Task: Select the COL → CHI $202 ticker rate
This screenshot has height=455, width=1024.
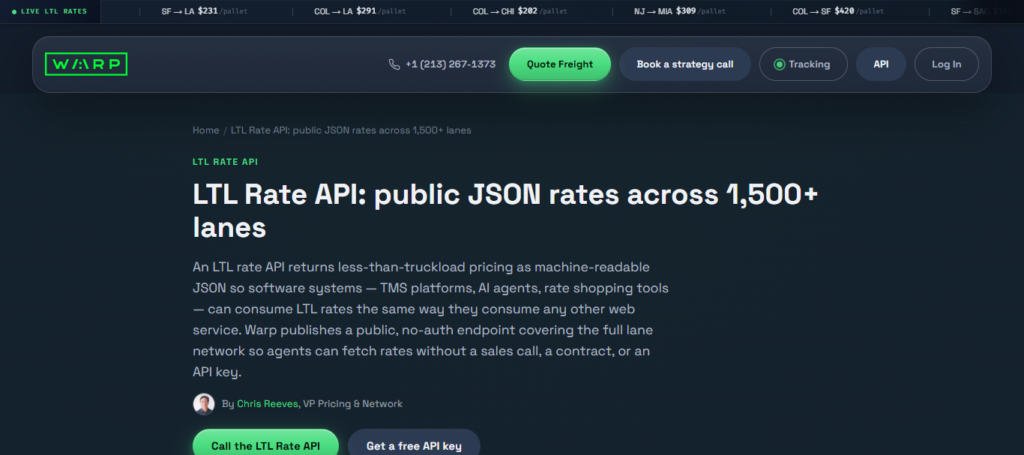Action: (x=520, y=12)
